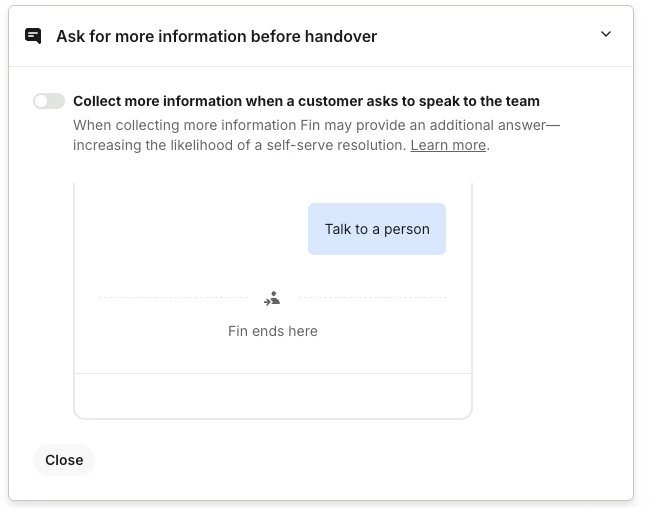Click the horizontal line above the preview footer
The width and height of the screenshot is (652, 508).
[272, 373]
